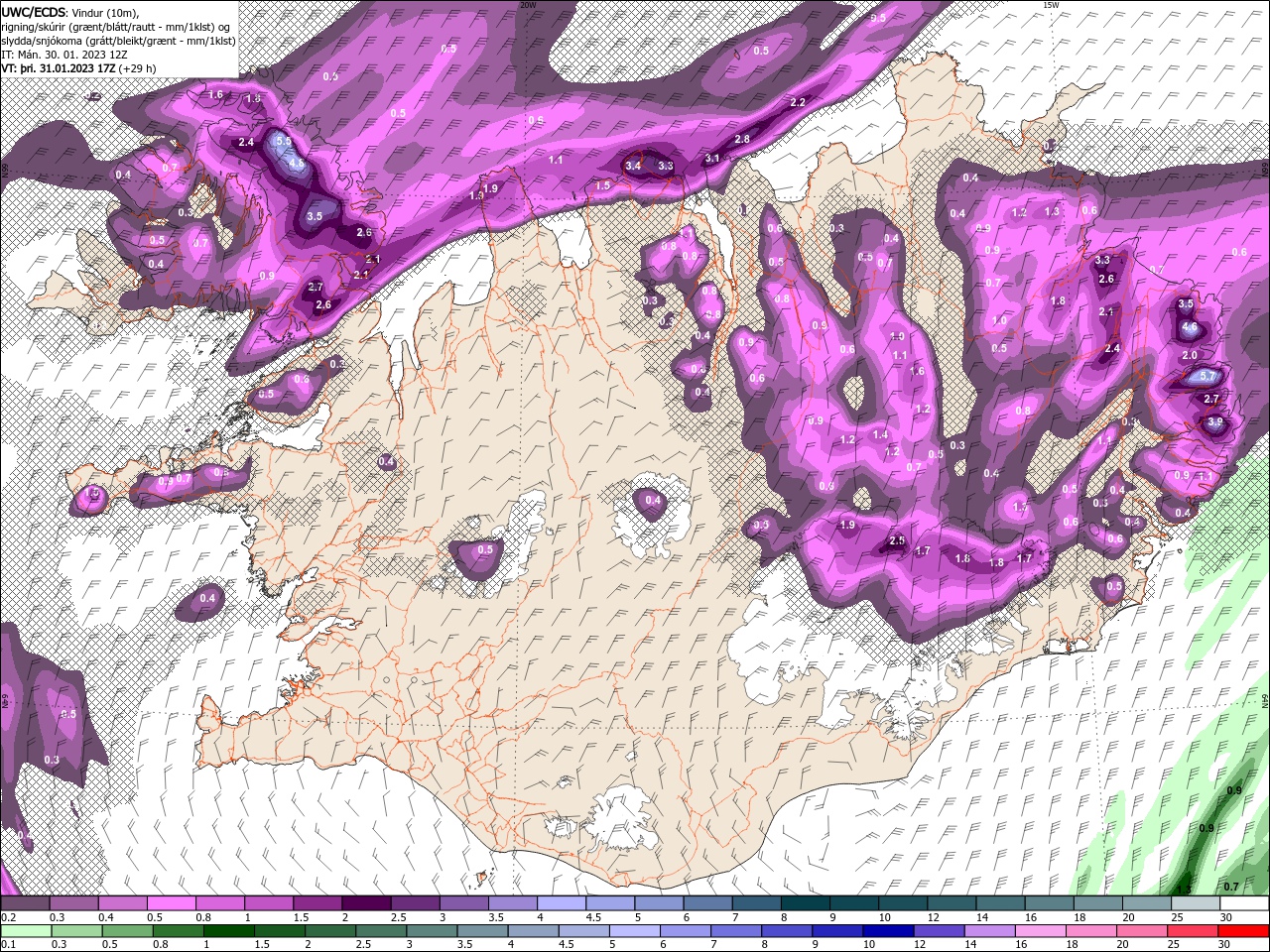Click lower legend red swatch above 30

click(x=1243, y=931)
